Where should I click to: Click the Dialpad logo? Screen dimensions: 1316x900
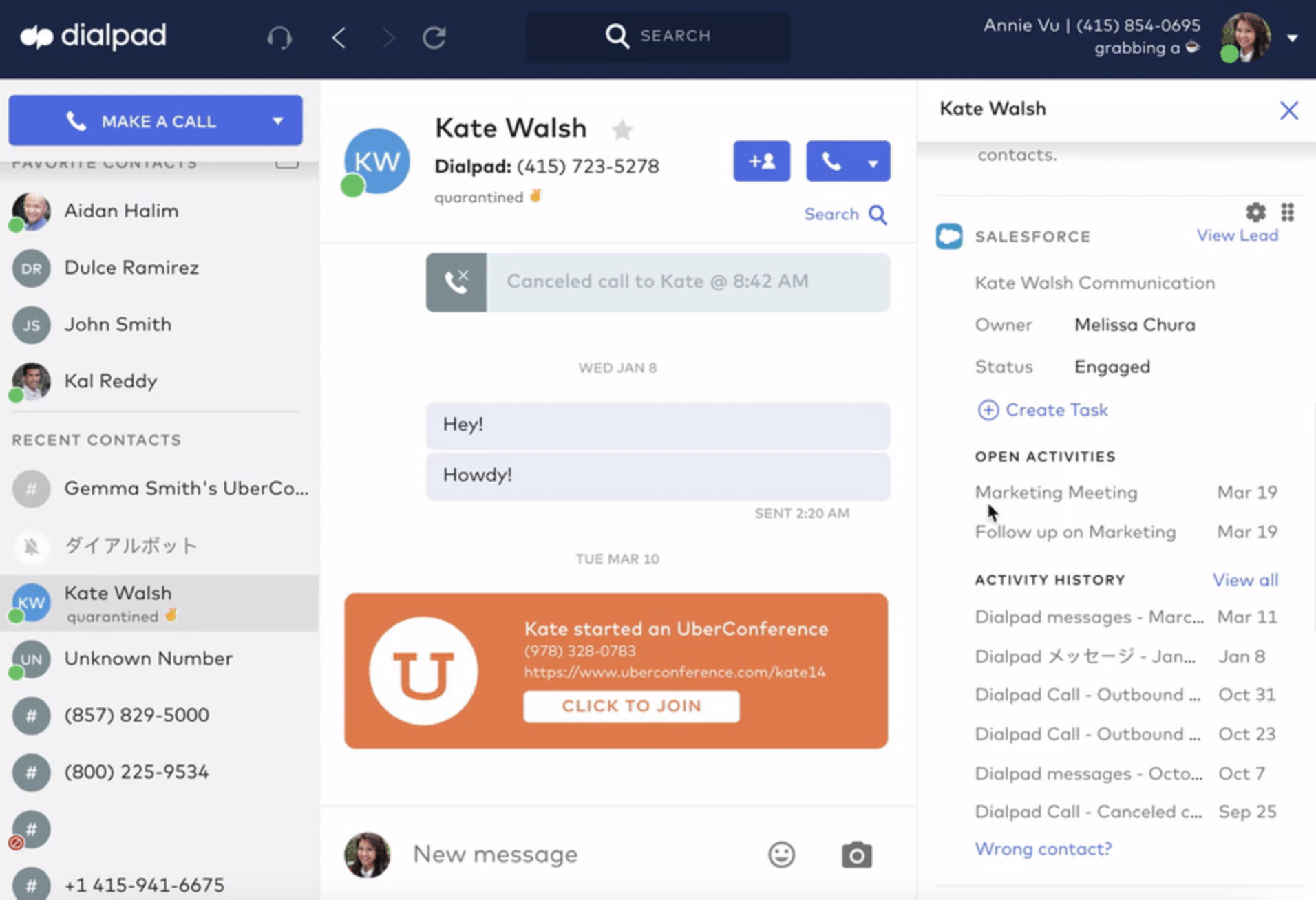[x=93, y=36]
